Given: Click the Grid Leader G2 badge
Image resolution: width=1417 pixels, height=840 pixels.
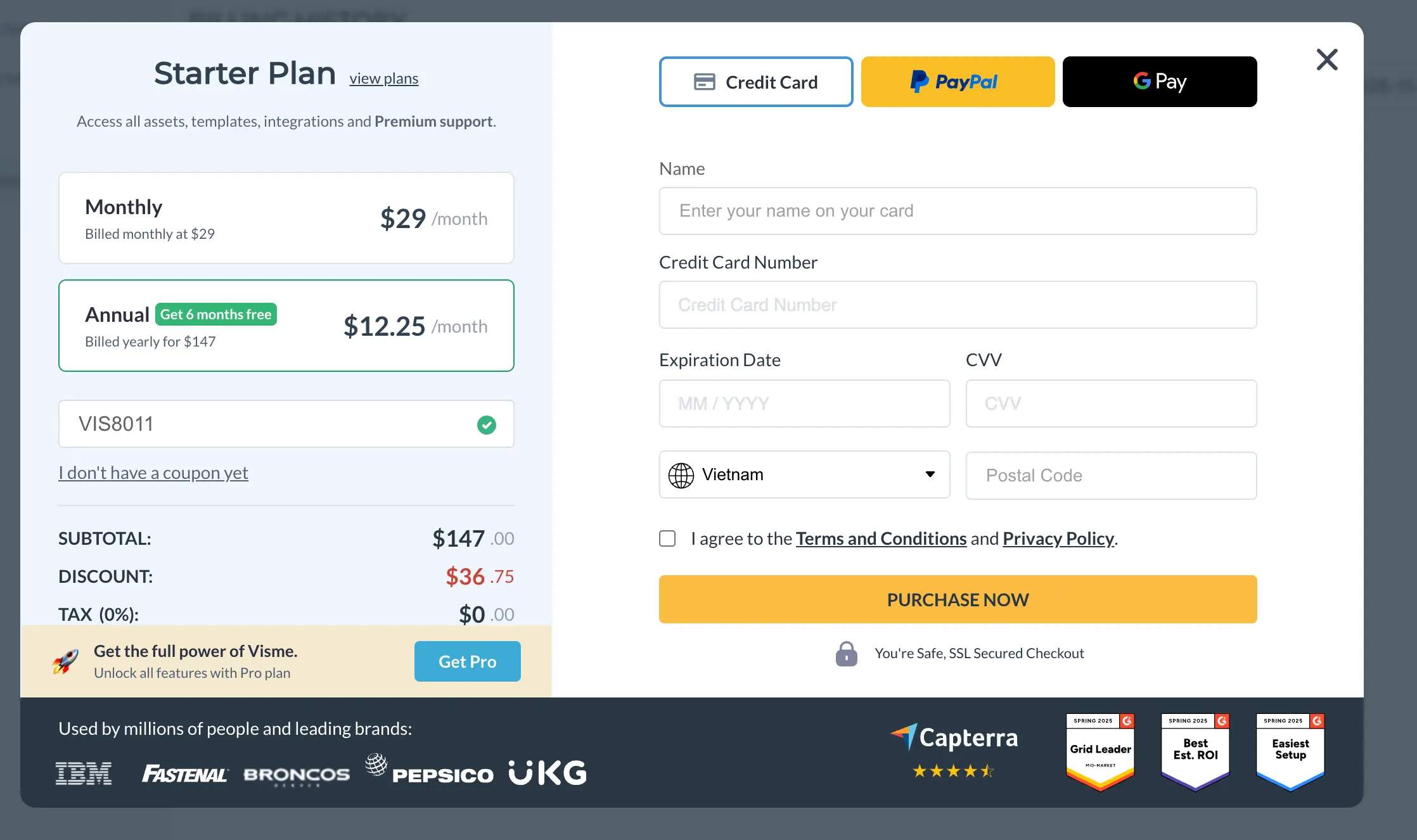Looking at the screenshot, I should pos(1100,751).
